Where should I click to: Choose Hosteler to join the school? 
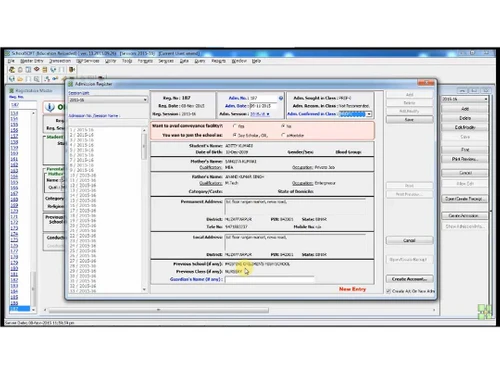tap(283, 135)
